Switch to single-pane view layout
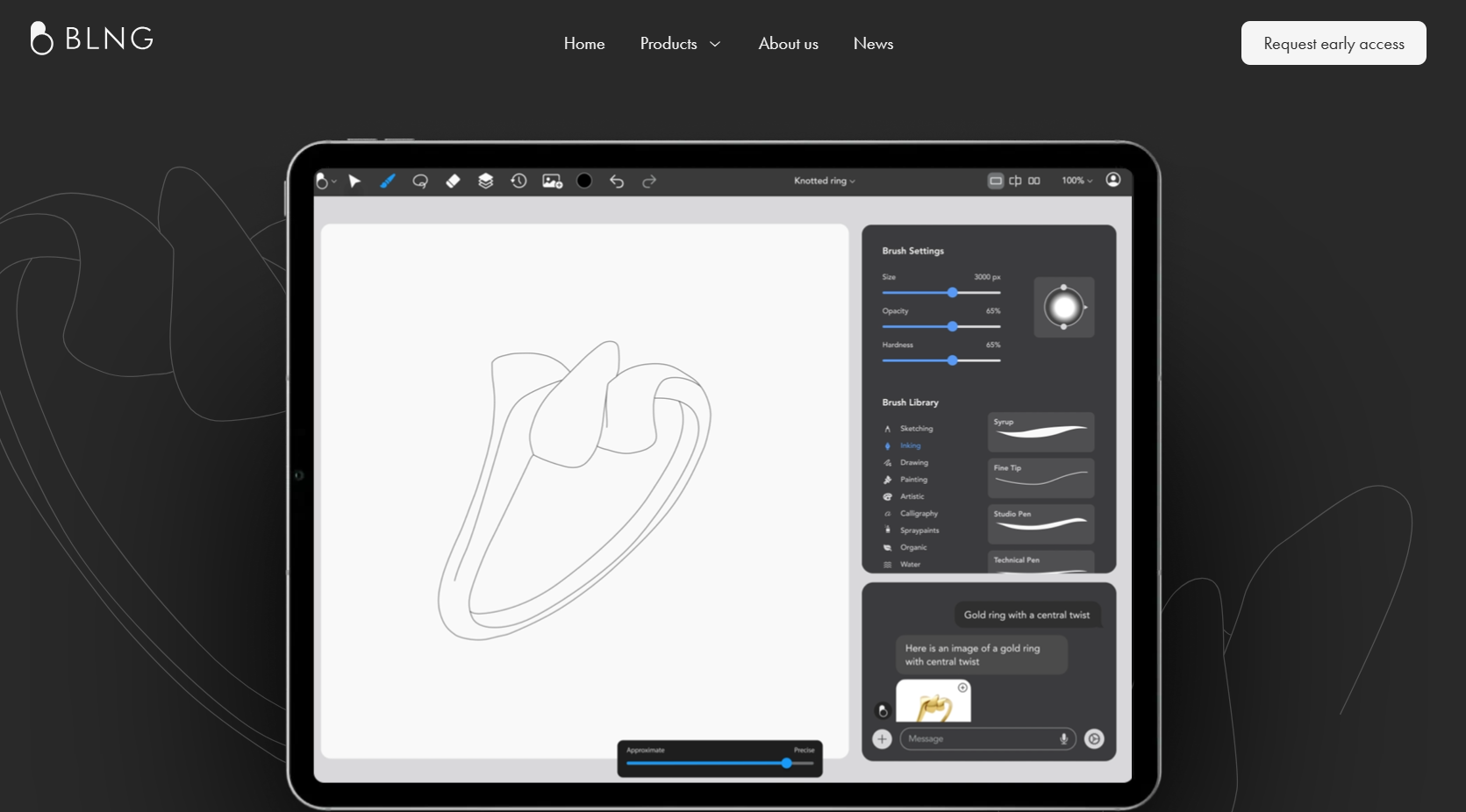 pos(996,181)
